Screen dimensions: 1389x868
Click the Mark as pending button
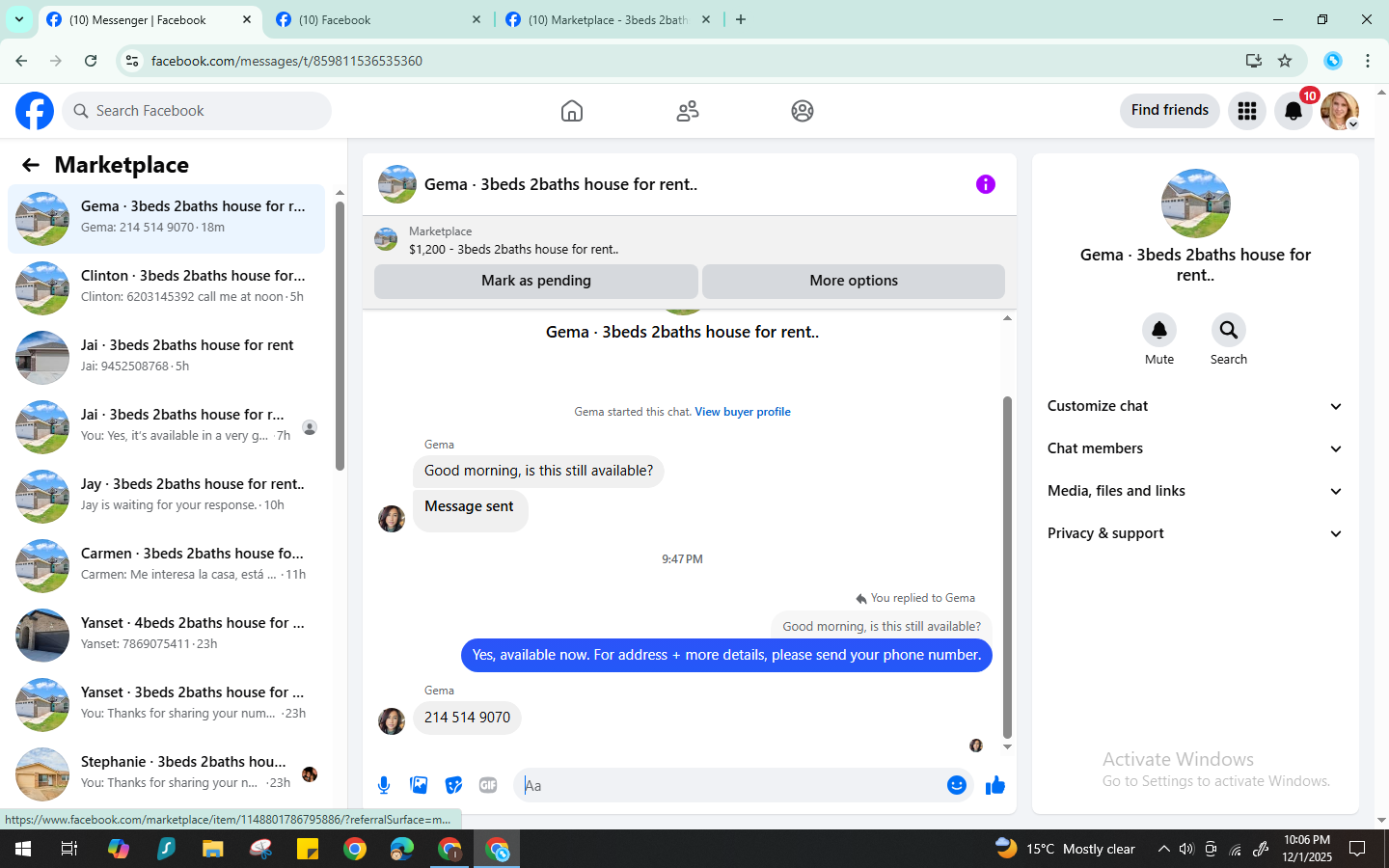[x=536, y=281]
